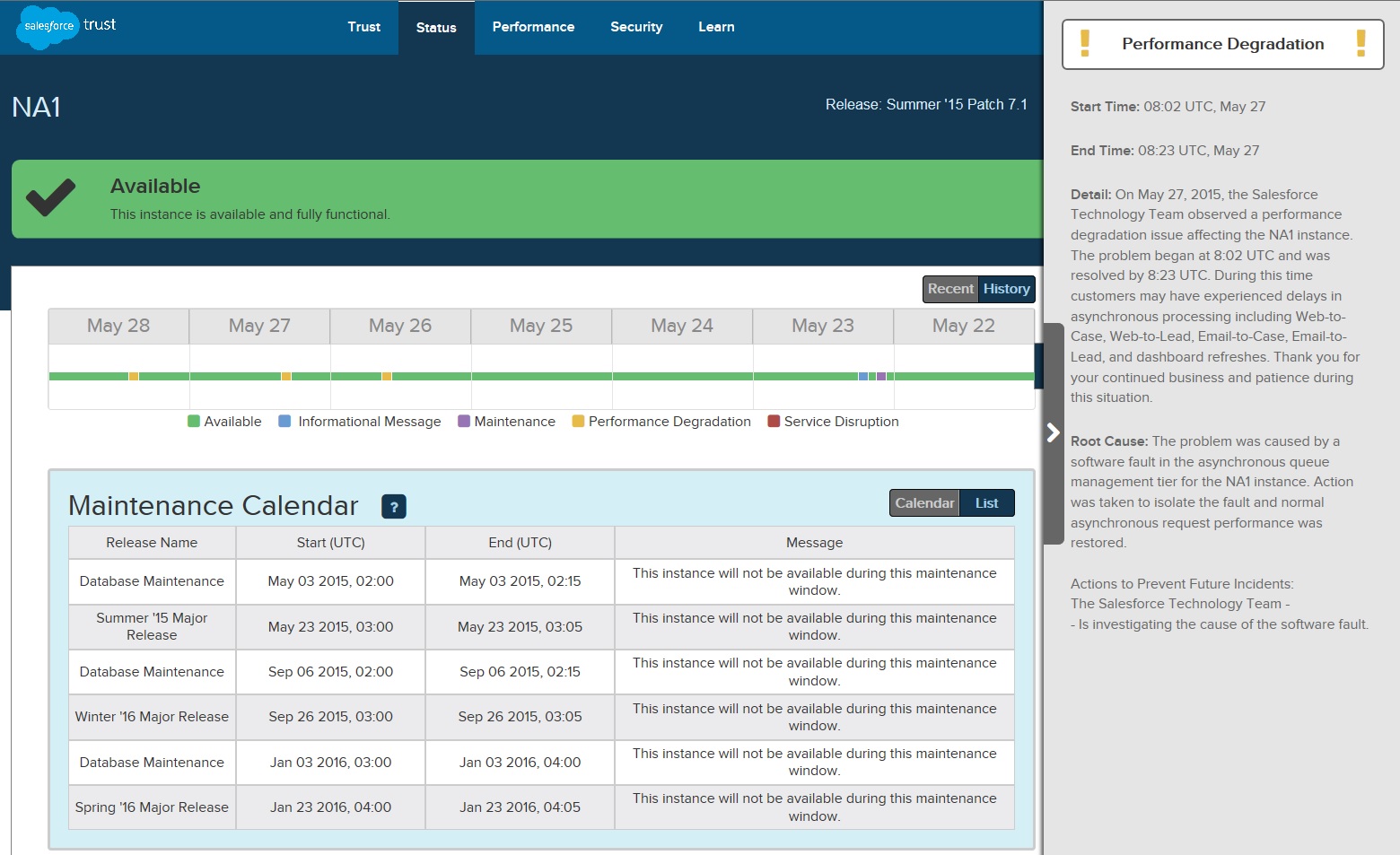The width and height of the screenshot is (1400, 855).
Task: Click end time Sep 26 2015, 03:05
Action: pyautogui.click(x=521, y=717)
